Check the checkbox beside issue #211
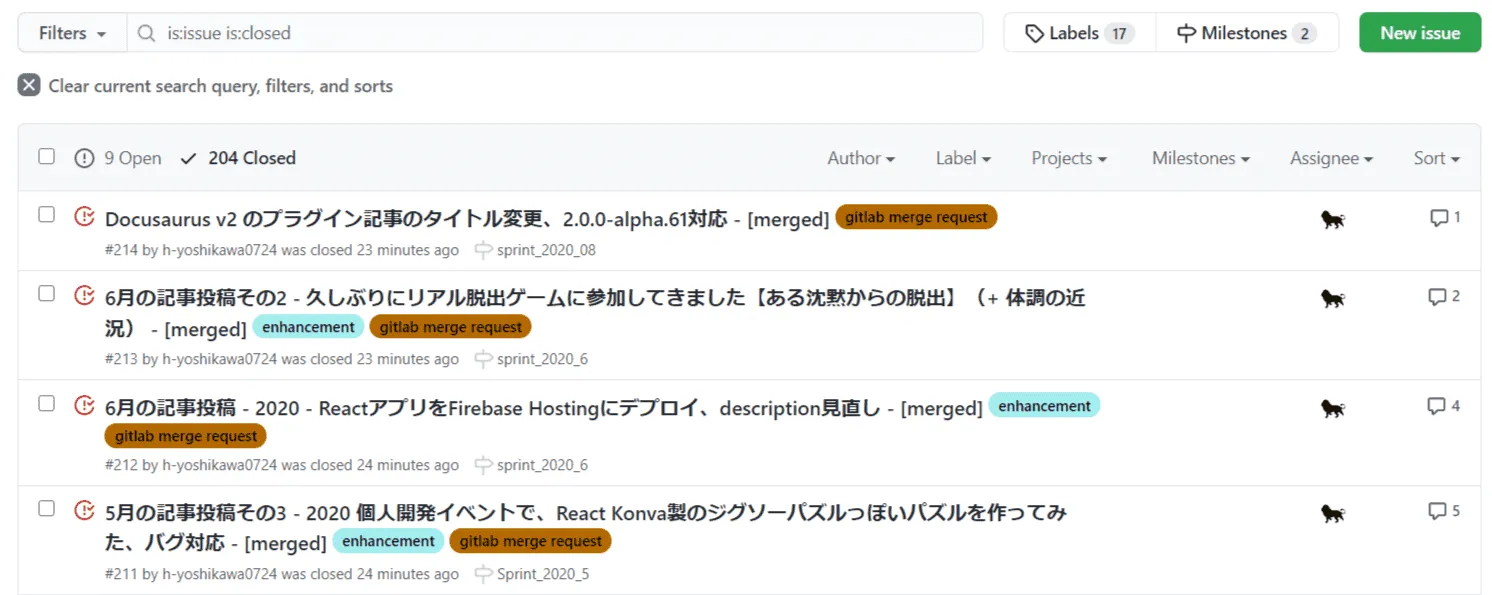1492x595 pixels. (46, 507)
